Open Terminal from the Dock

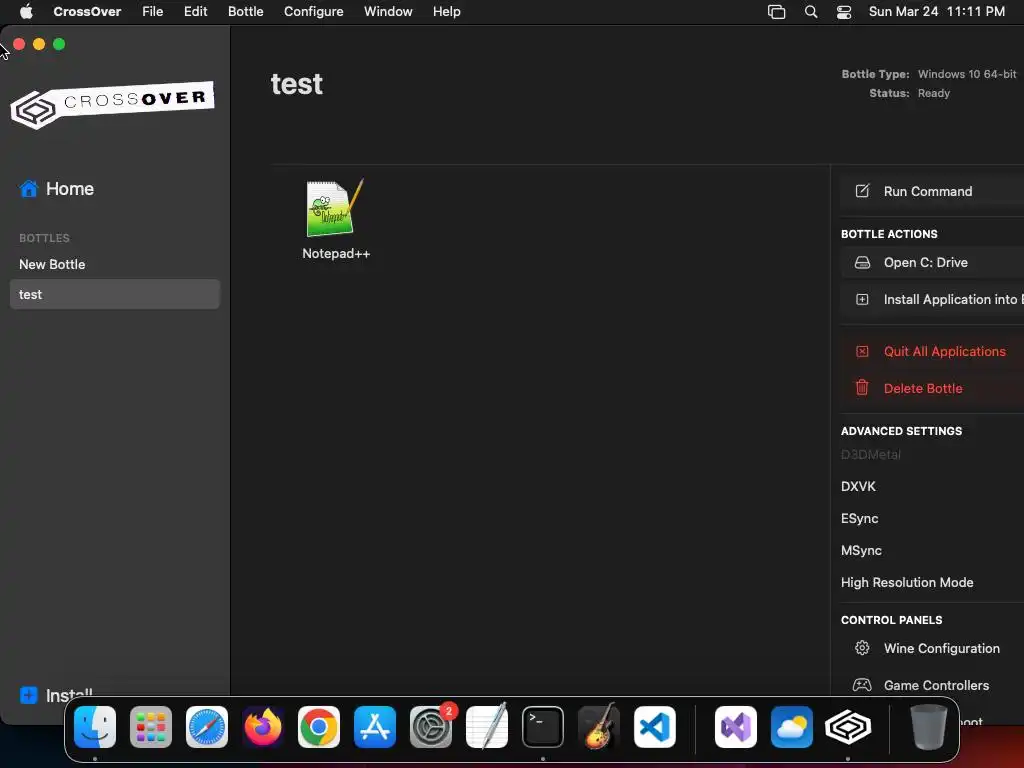pyautogui.click(x=543, y=726)
